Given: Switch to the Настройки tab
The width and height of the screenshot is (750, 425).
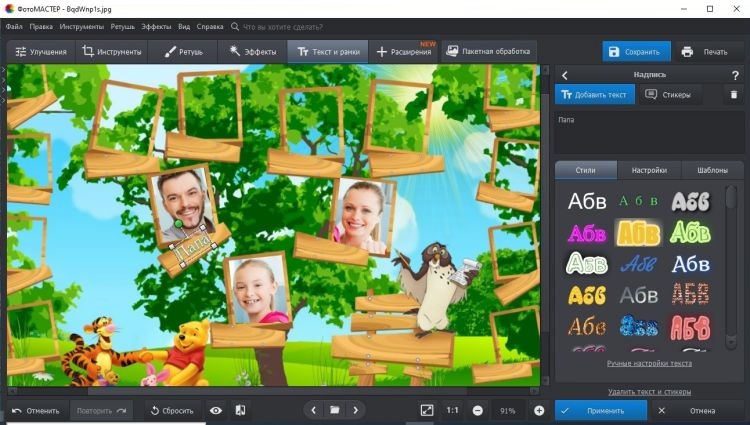Looking at the screenshot, I should 648,170.
